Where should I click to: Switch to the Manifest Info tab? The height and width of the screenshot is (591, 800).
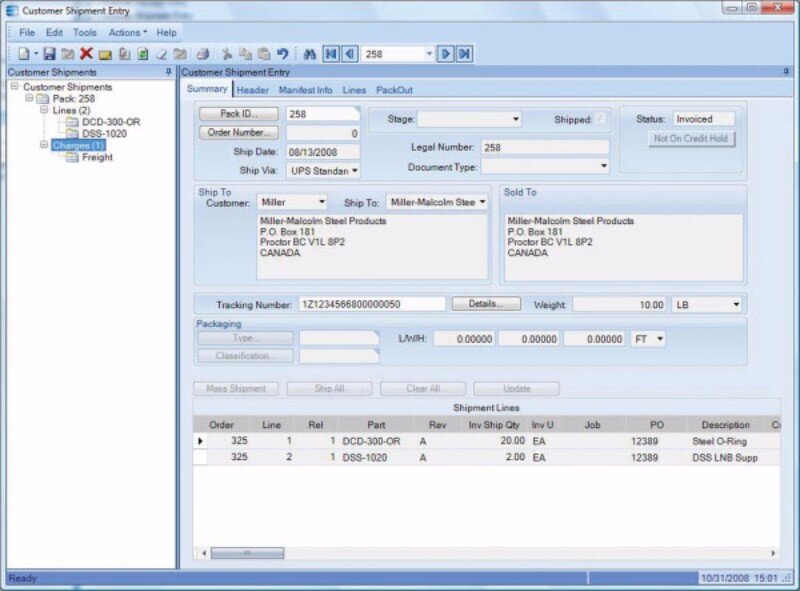pos(305,90)
